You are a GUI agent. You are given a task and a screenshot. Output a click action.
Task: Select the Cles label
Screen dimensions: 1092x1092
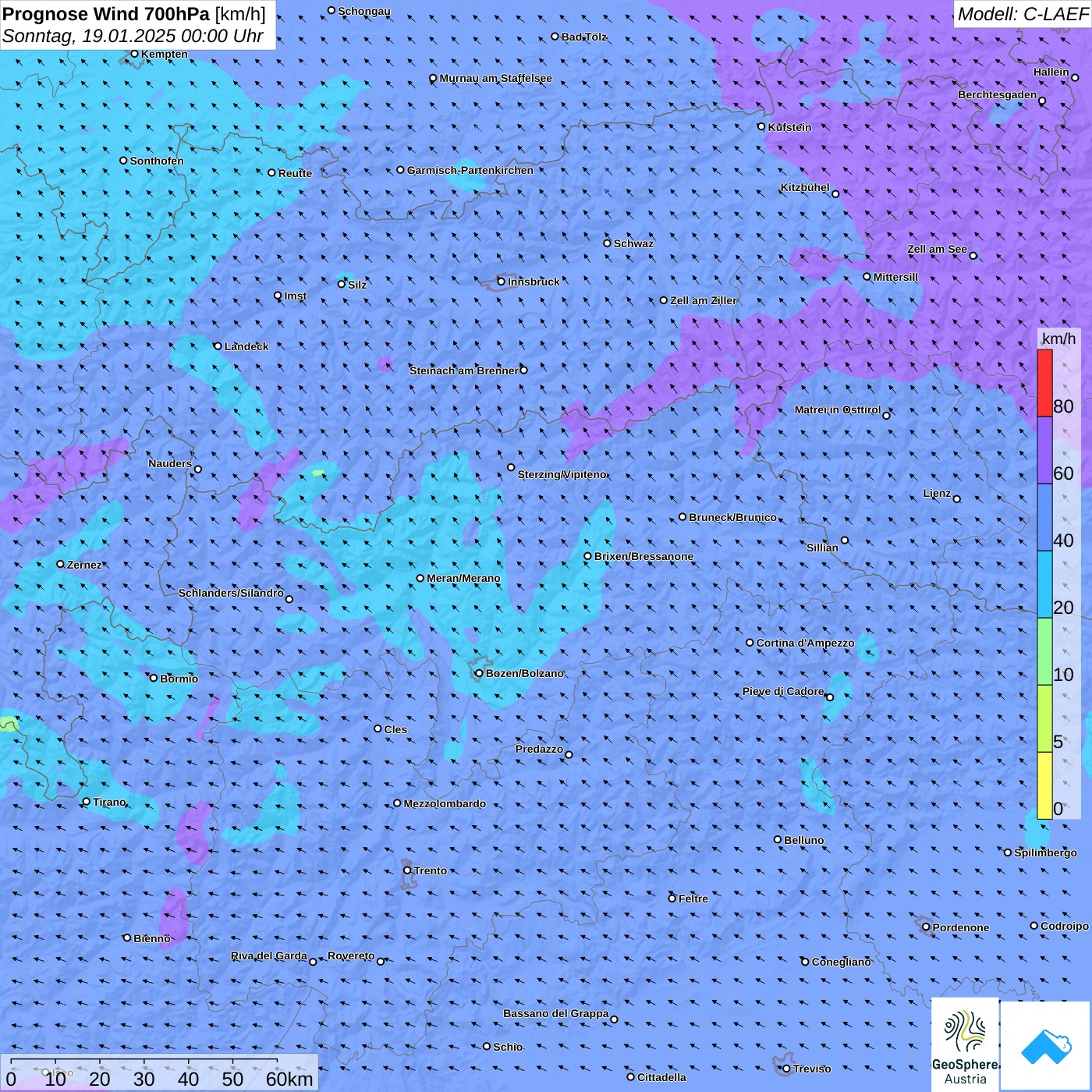[x=395, y=729]
